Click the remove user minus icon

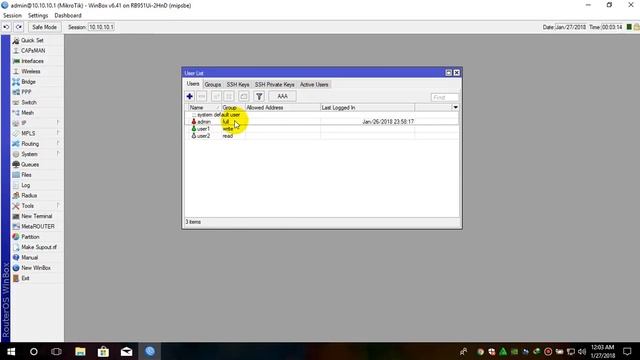[x=202, y=96]
